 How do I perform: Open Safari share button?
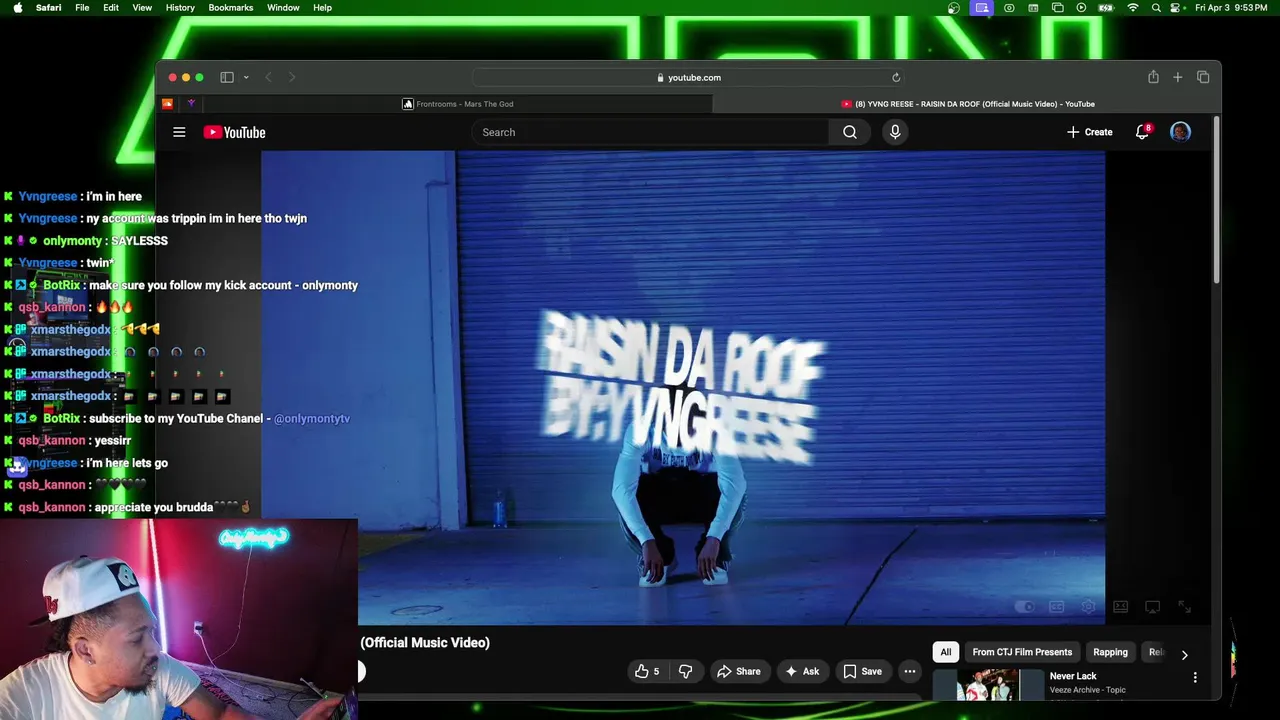click(1153, 77)
